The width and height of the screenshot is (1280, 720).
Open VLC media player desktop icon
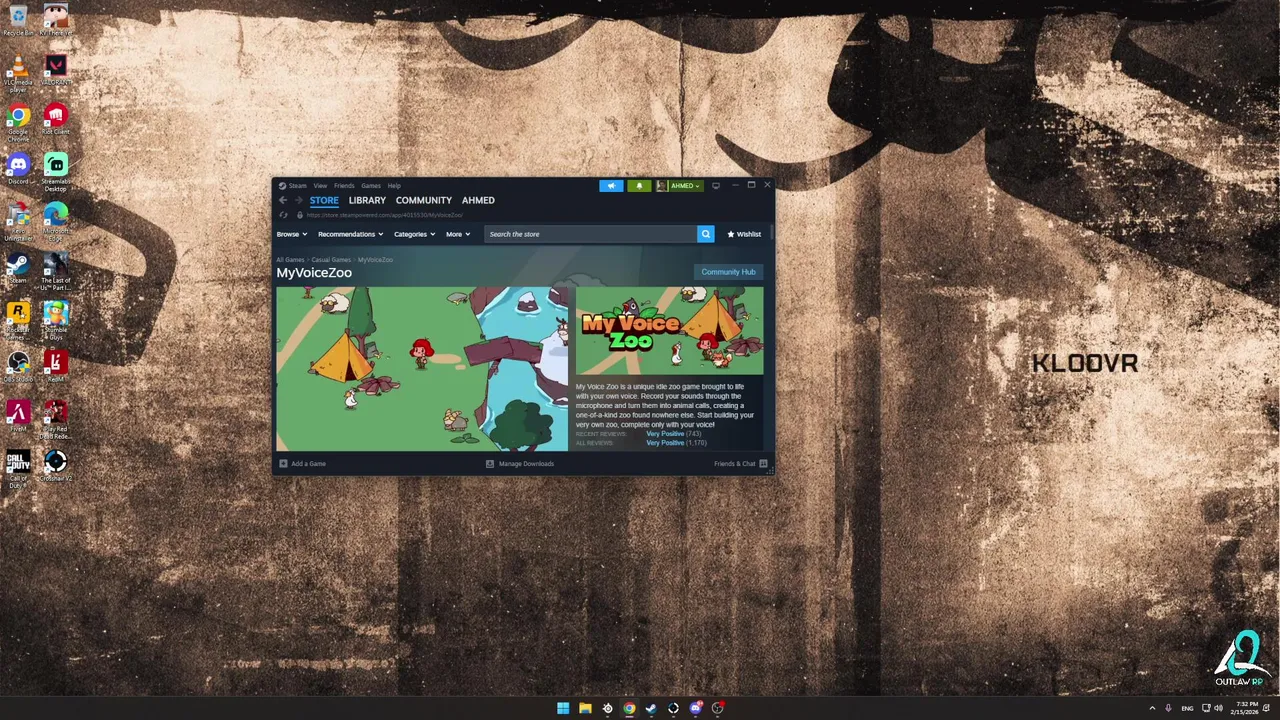tap(18, 74)
